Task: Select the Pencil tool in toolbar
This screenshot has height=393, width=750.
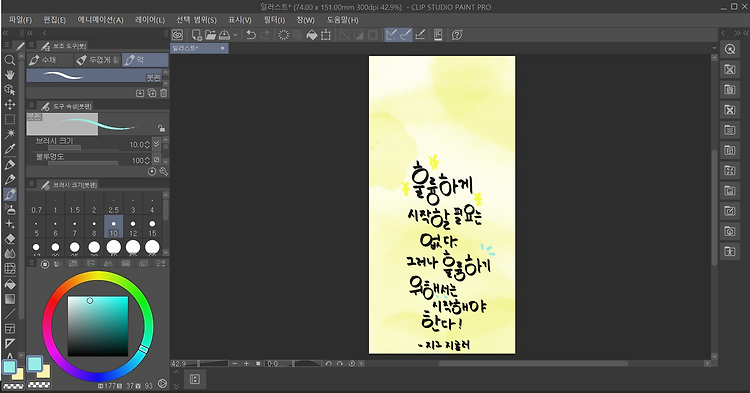Action: [x=10, y=180]
